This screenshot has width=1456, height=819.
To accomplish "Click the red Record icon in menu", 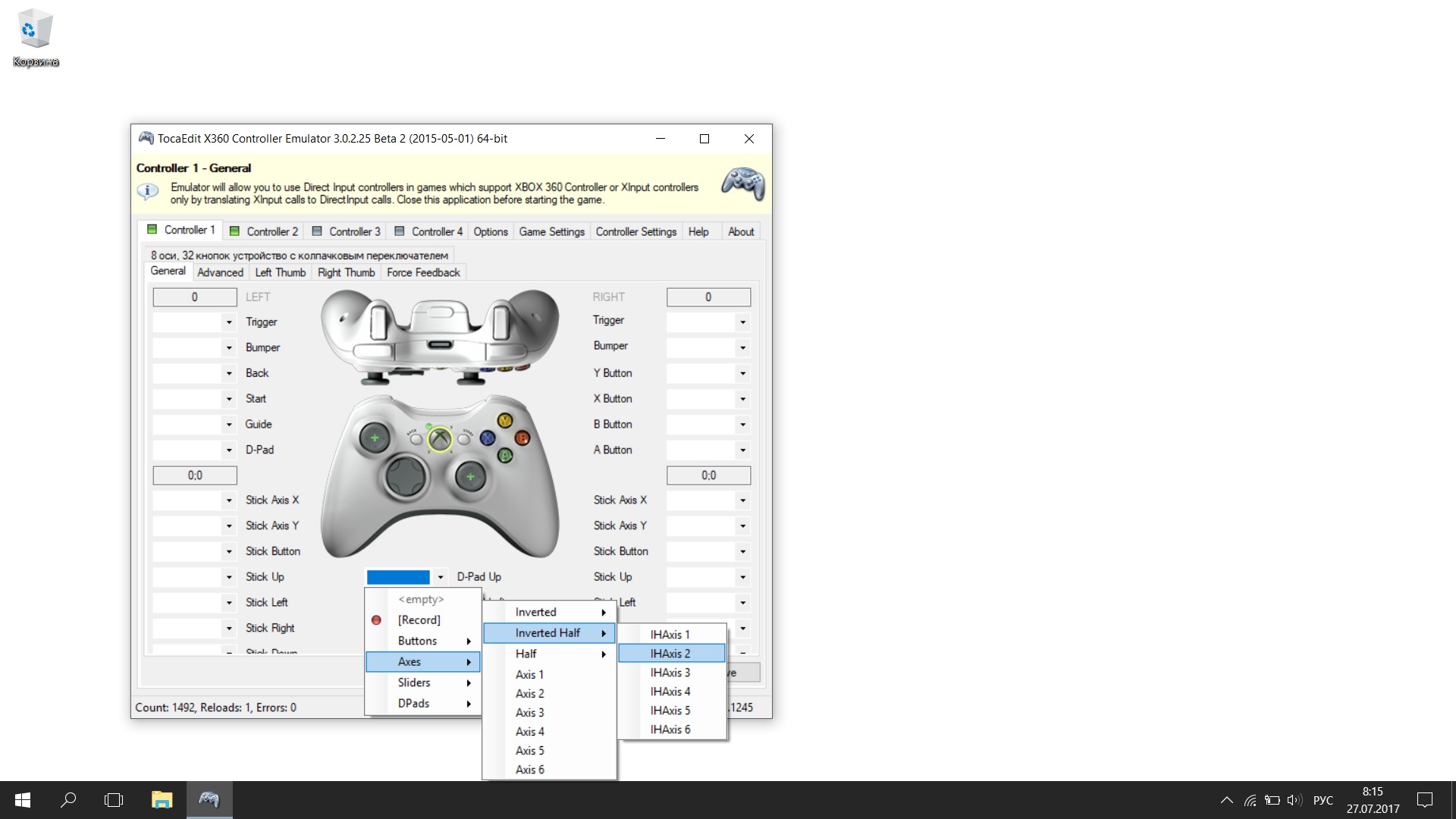I will pyautogui.click(x=376, y=620).
